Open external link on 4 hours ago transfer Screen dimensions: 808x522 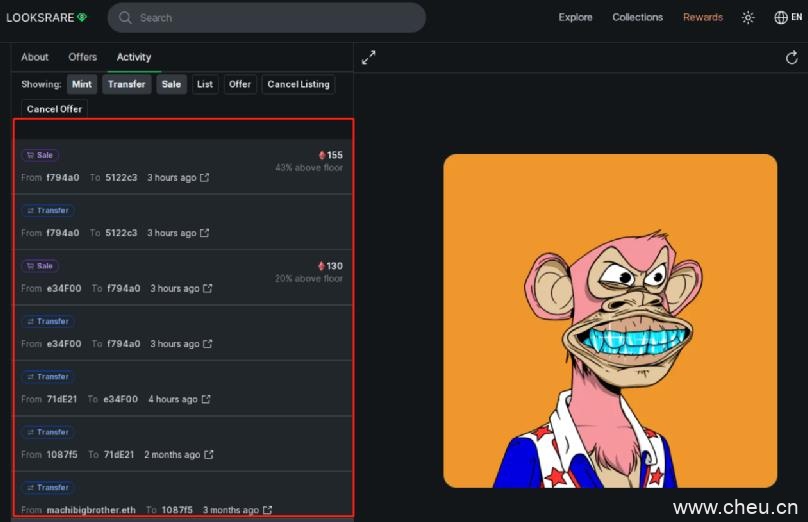(x=206, y=399)
